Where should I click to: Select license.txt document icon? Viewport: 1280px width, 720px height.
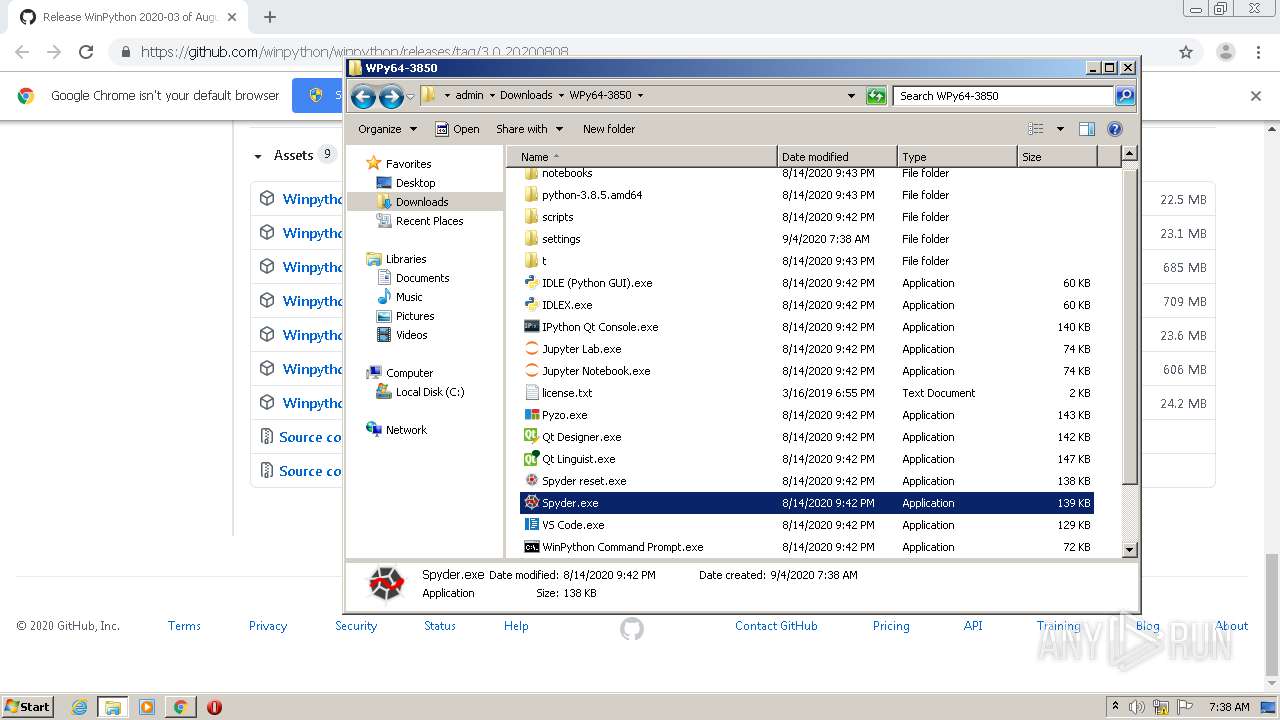532,393
